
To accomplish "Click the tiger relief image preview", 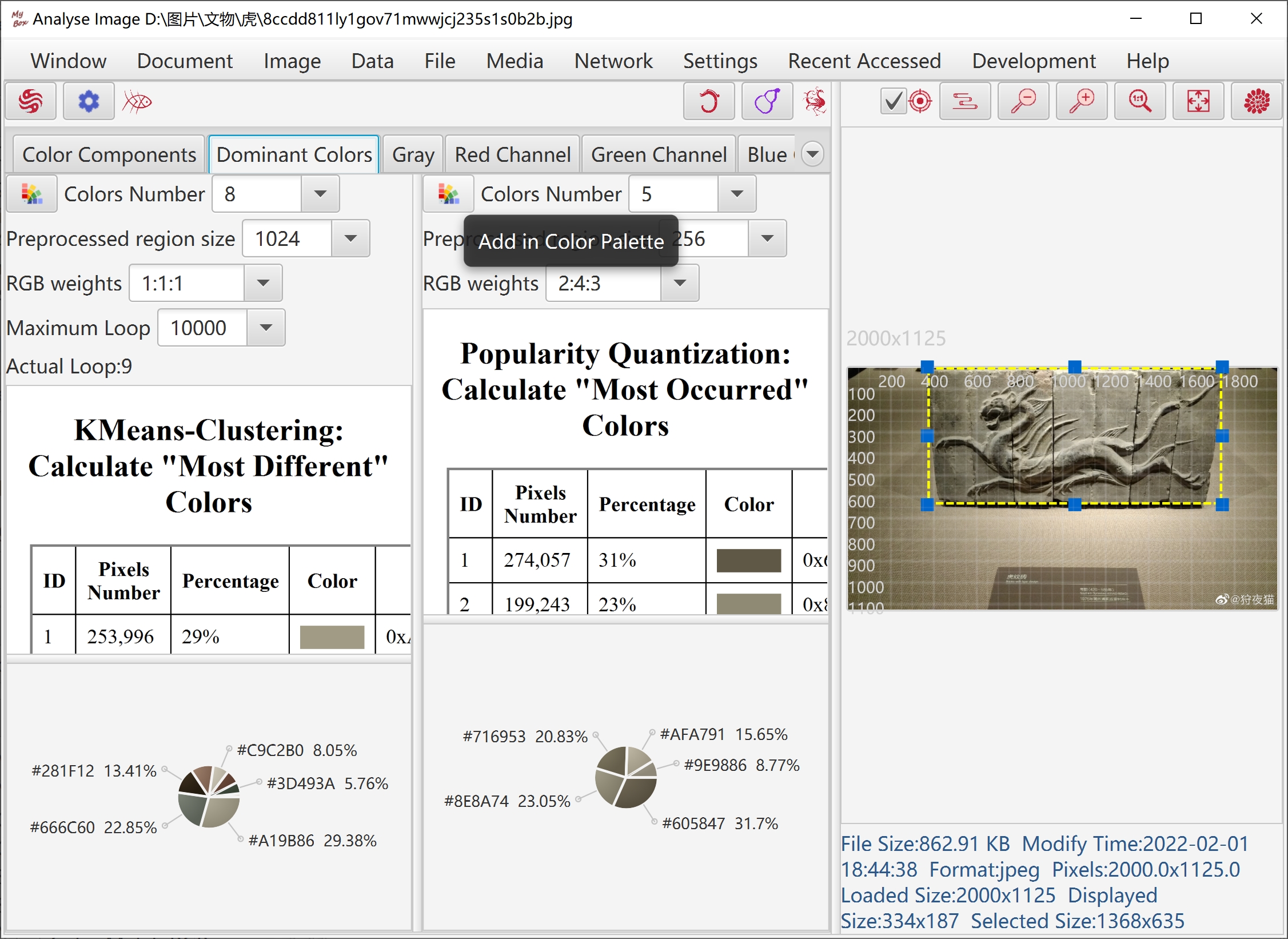I will 1062,488.
